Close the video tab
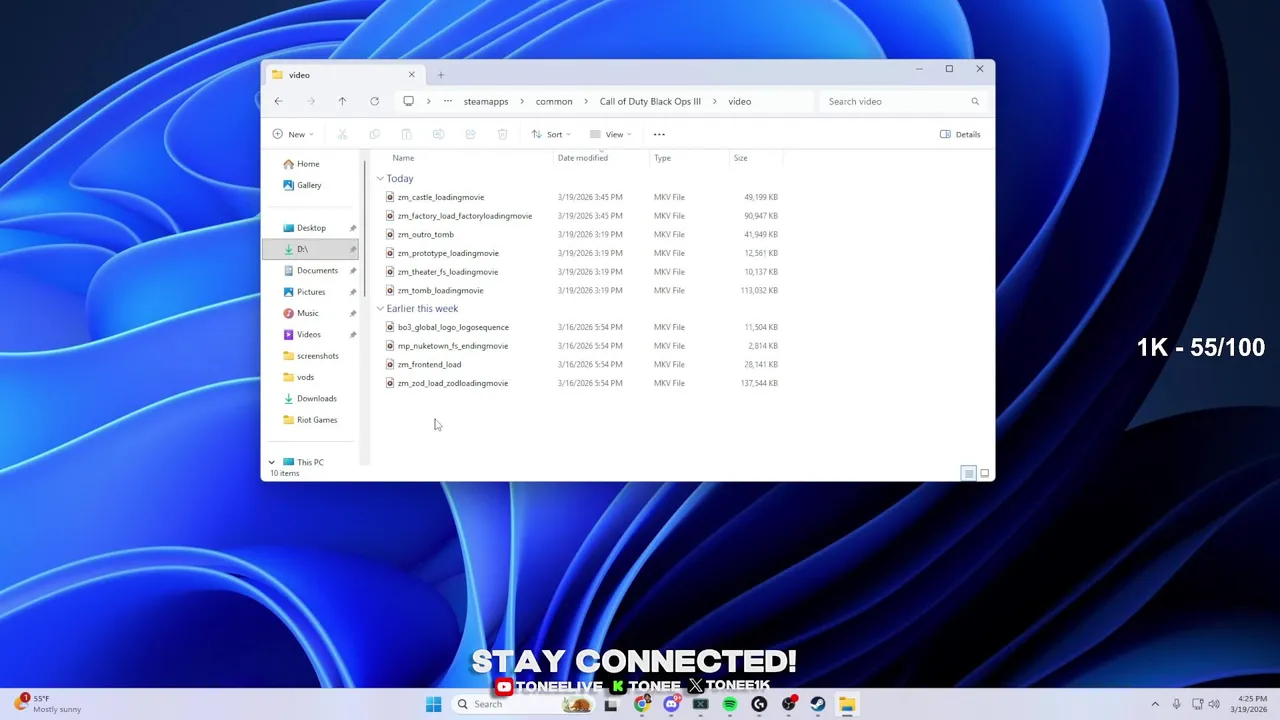 (411, 75)
